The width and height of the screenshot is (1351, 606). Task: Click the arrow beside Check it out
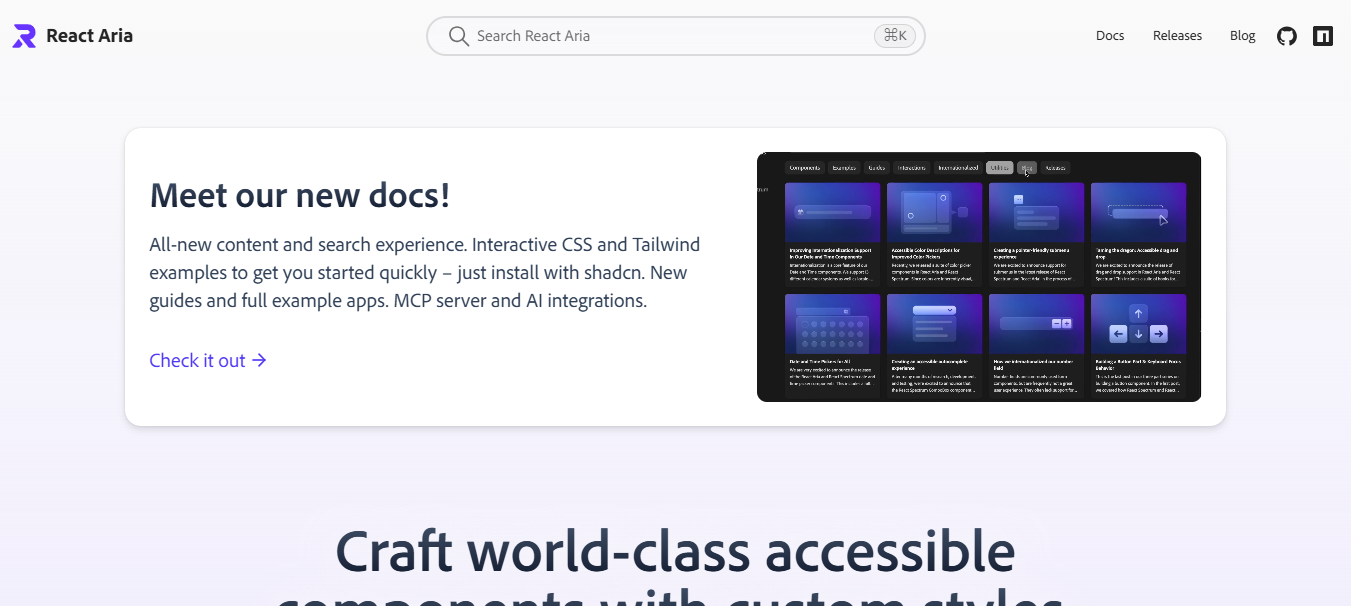(x=259, y=360)
